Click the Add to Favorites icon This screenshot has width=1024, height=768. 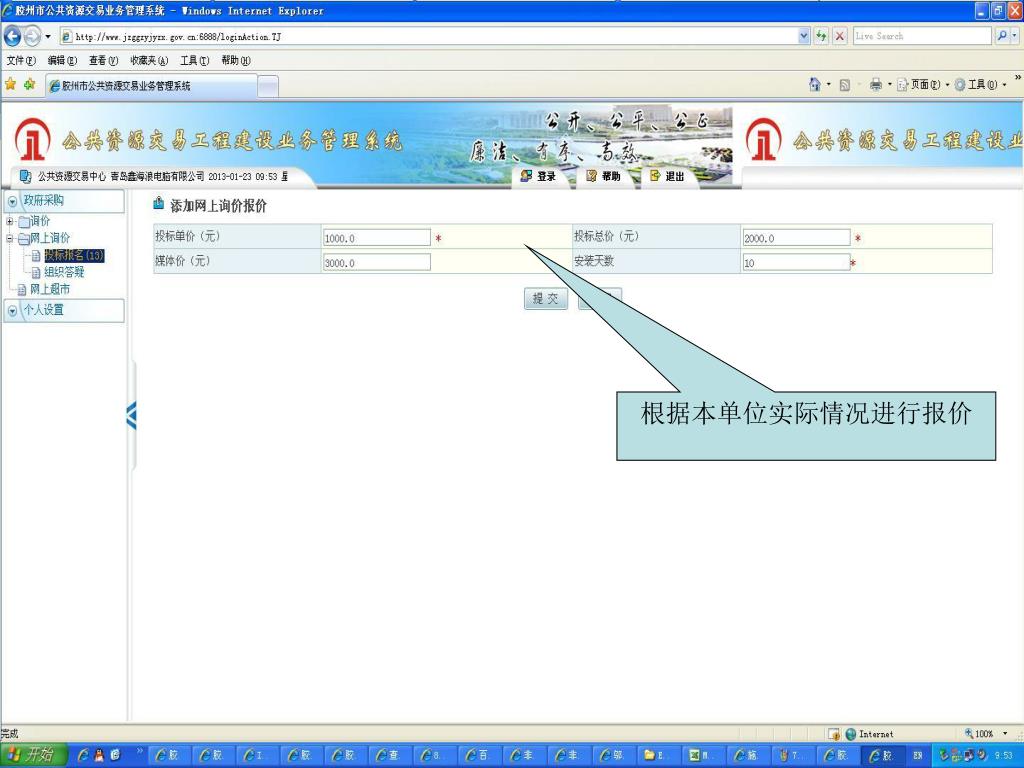29,84
